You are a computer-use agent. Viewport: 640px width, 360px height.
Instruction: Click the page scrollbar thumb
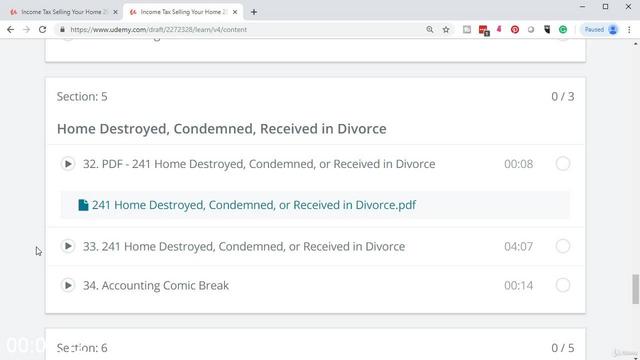(x=636, y=289)
